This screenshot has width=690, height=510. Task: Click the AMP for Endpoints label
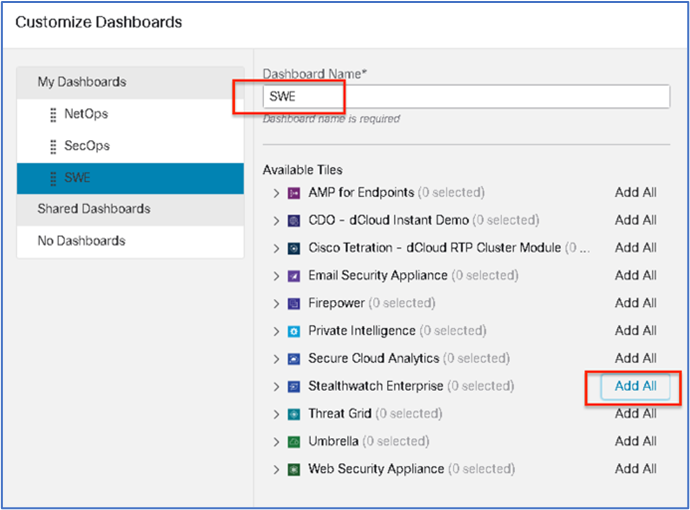tap(361, 193)
